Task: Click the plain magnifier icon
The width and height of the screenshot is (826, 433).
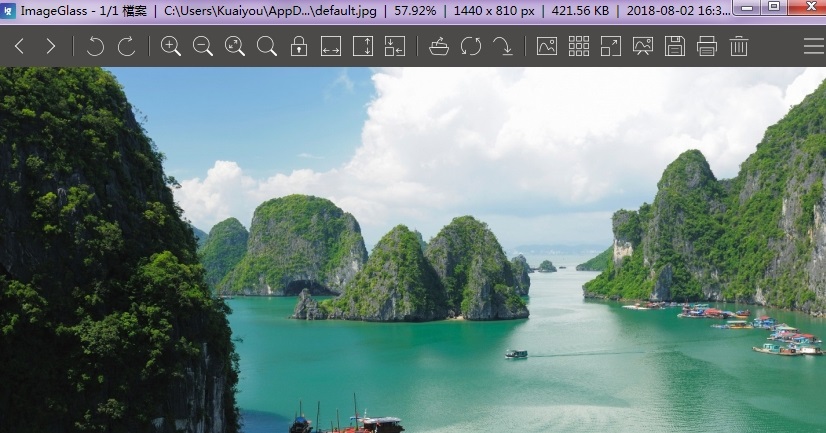Action: tap(267, 46)
